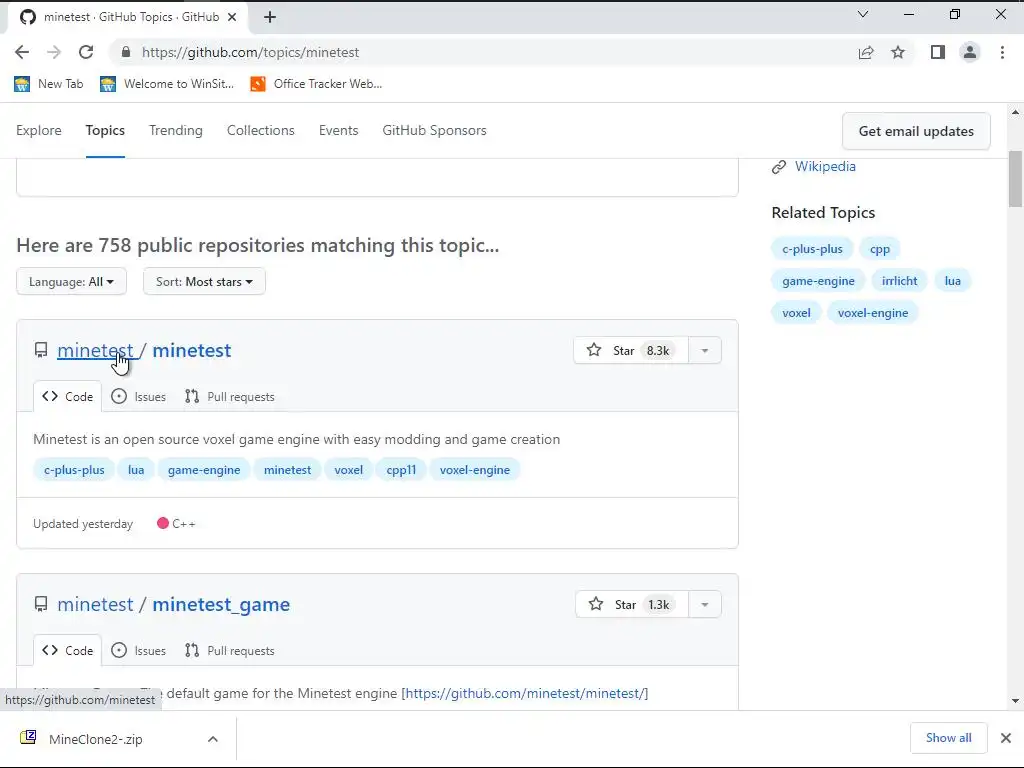
Task: Click the minetest topic tag in repo card
Action: (x=287, y=470)
